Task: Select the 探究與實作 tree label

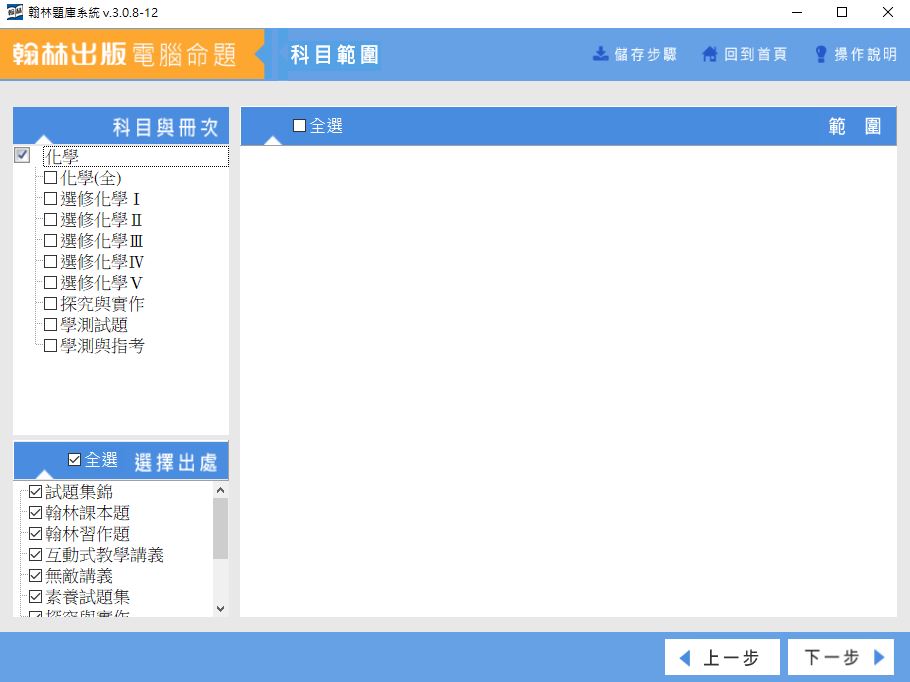Action: (102, 304)
